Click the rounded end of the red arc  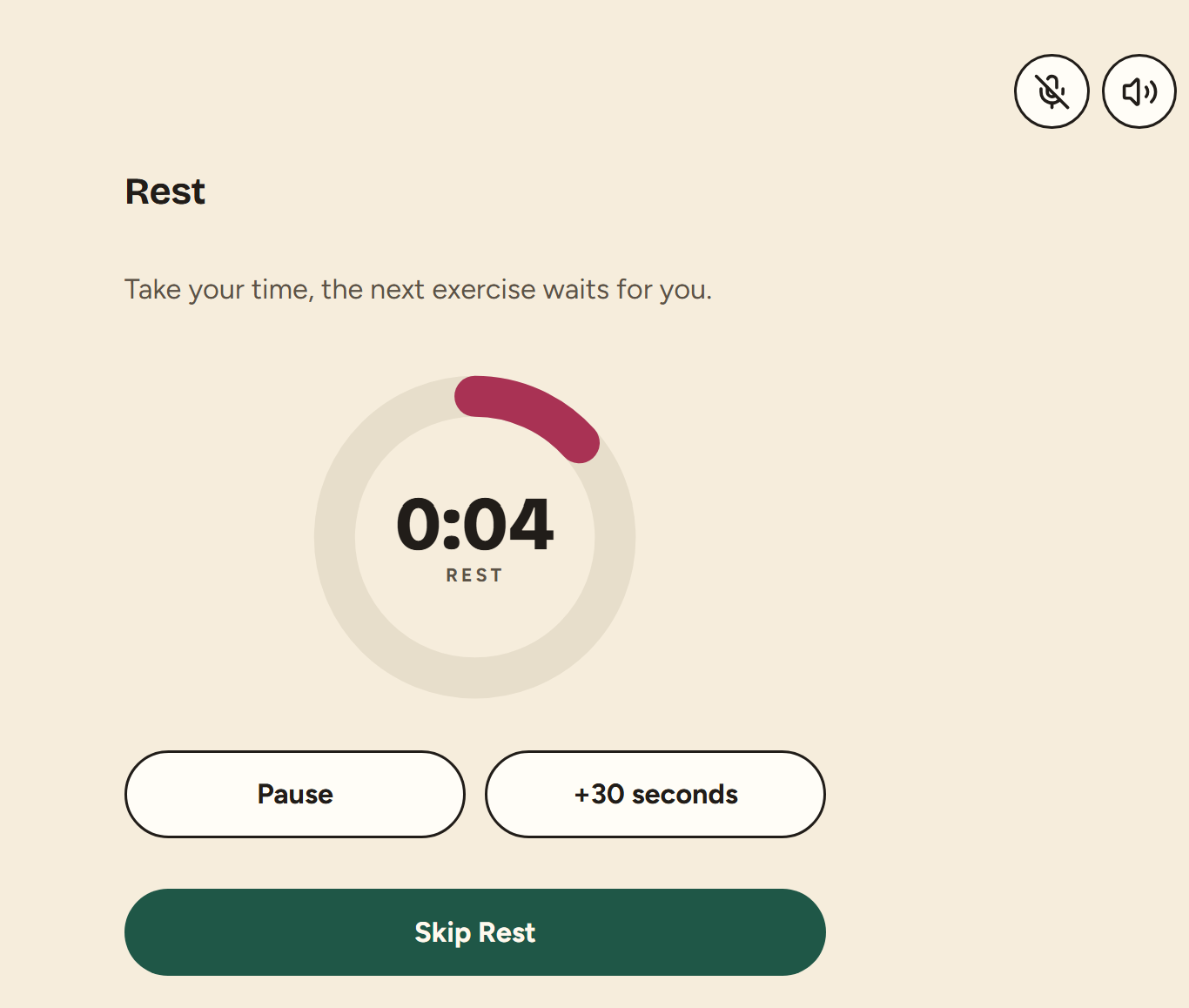coord(580,442)
